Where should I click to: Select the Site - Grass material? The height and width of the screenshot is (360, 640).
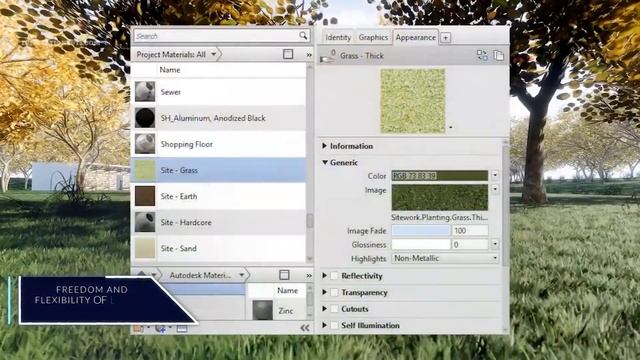pos(218,170)
